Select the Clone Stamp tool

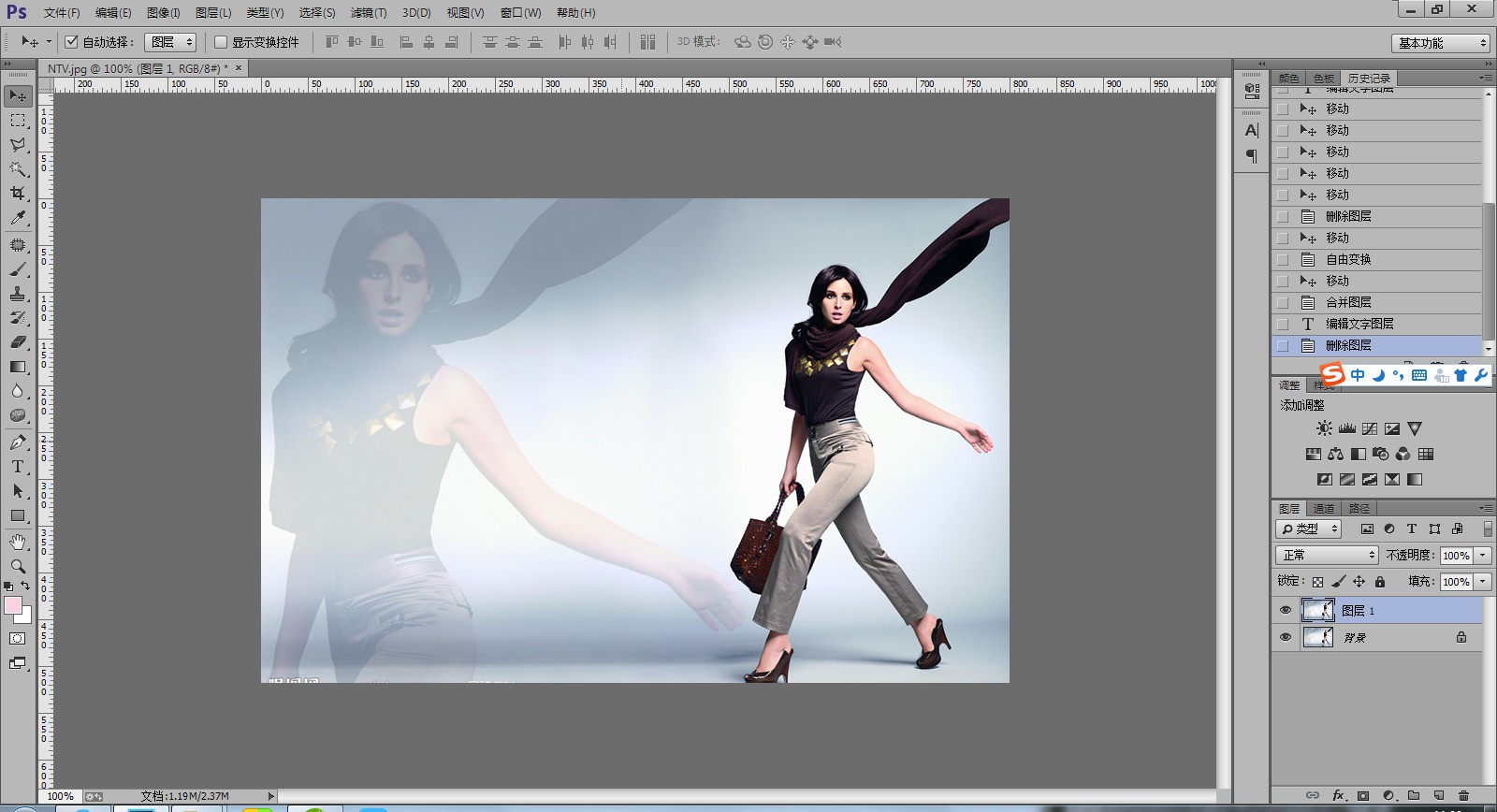click(18, 294)
